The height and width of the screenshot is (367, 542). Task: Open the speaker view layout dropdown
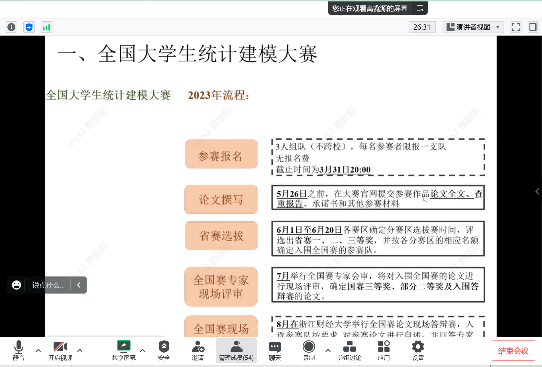pos(473,27)
